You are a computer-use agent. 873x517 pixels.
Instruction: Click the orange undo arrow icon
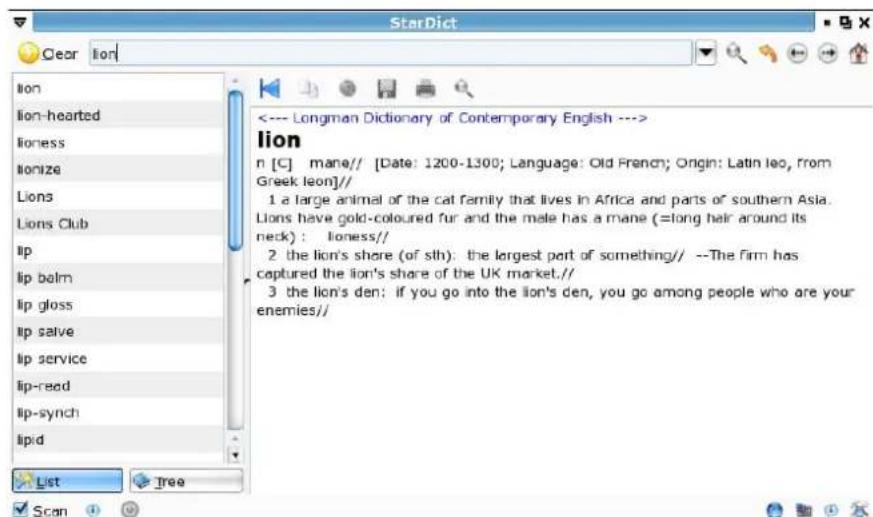pyautogui.click(x=768, y=53)
